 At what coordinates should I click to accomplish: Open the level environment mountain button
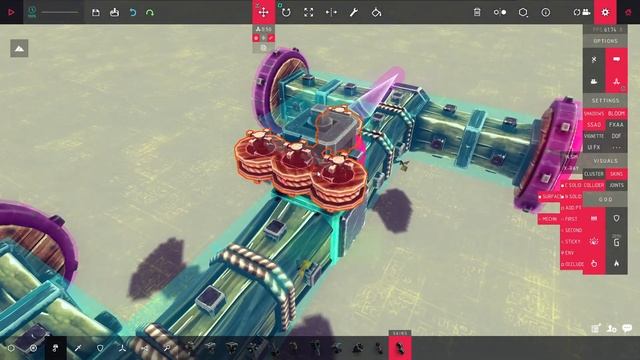(x=19, y=49)
